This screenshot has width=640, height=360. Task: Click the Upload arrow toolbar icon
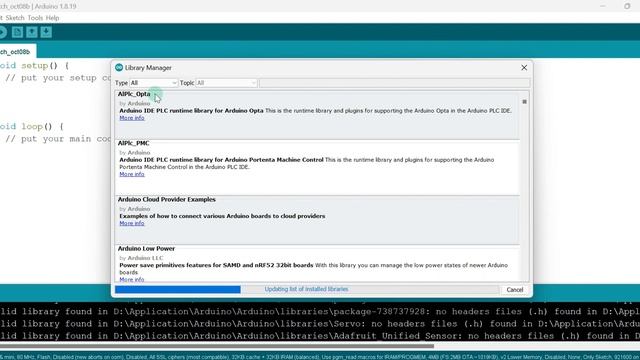pyautogui.click(x=2, y=32)
